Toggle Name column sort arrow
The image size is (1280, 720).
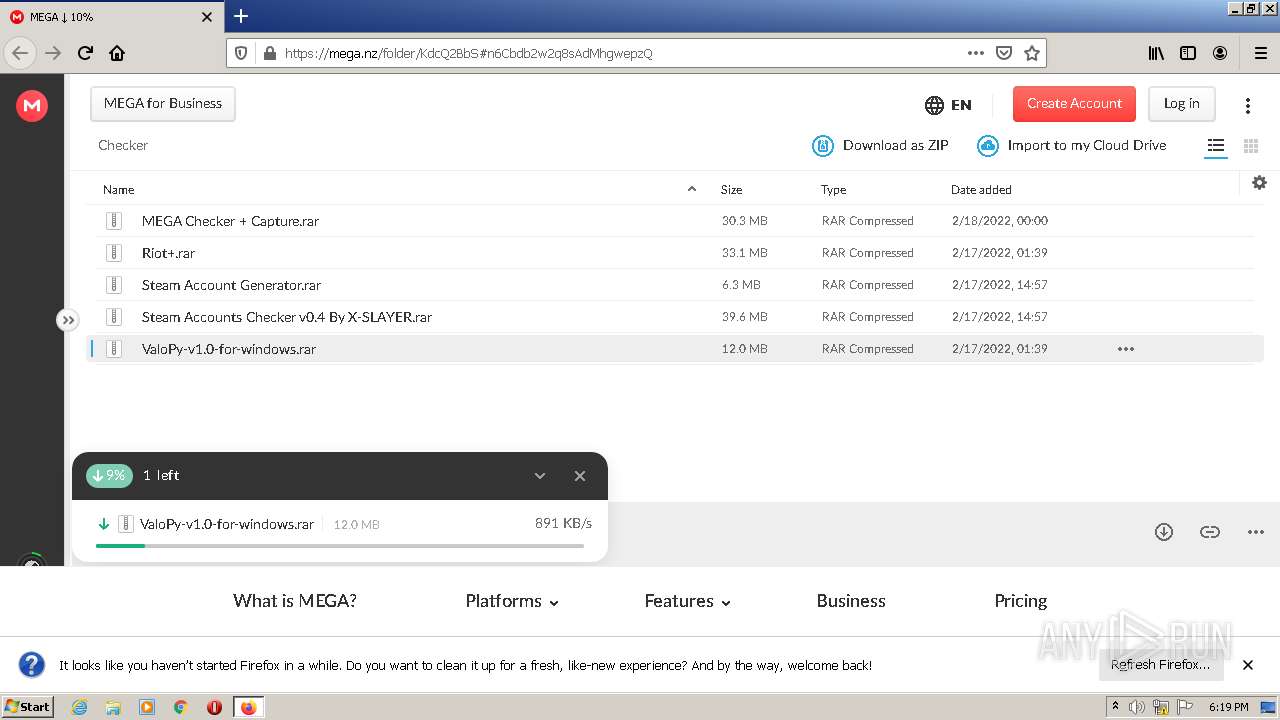click(691, 189)
